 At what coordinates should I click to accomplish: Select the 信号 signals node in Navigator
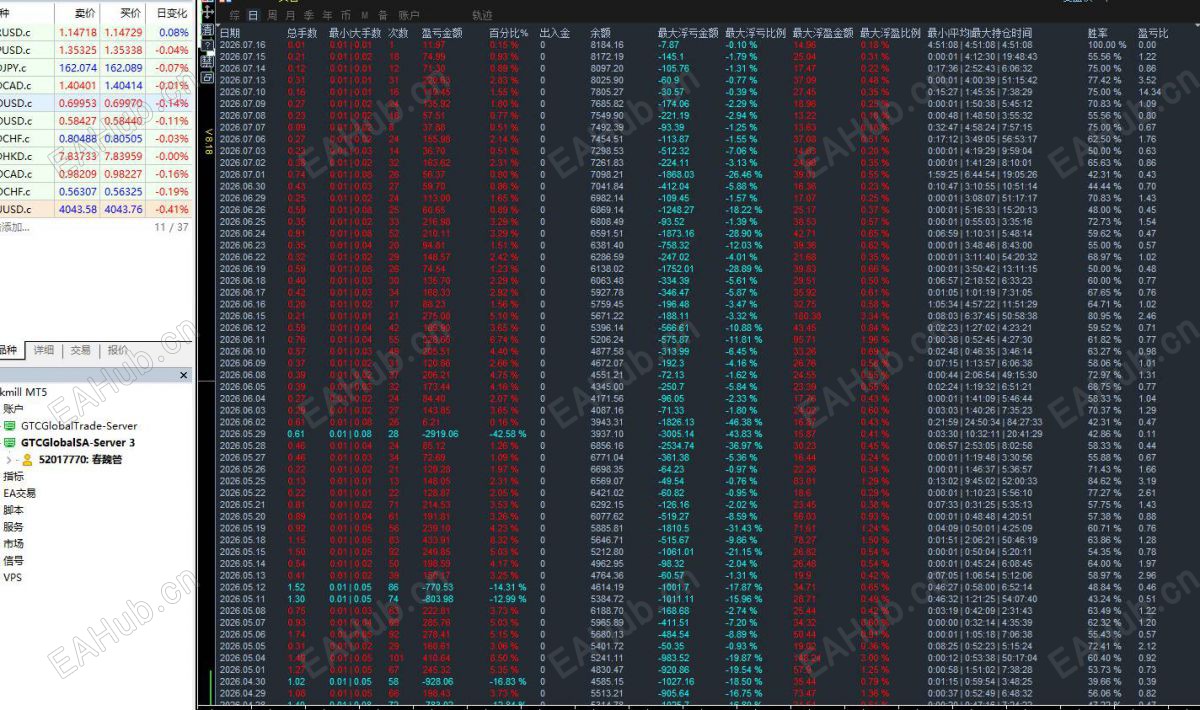point(14,560)
